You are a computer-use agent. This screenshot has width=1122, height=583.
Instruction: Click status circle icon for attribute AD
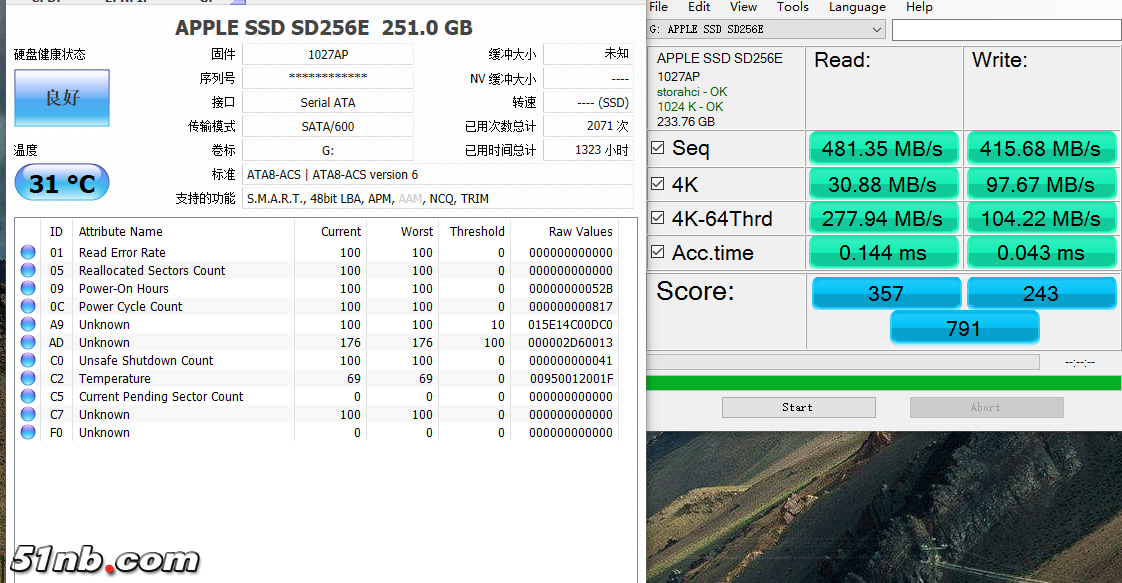coord(28,342)
